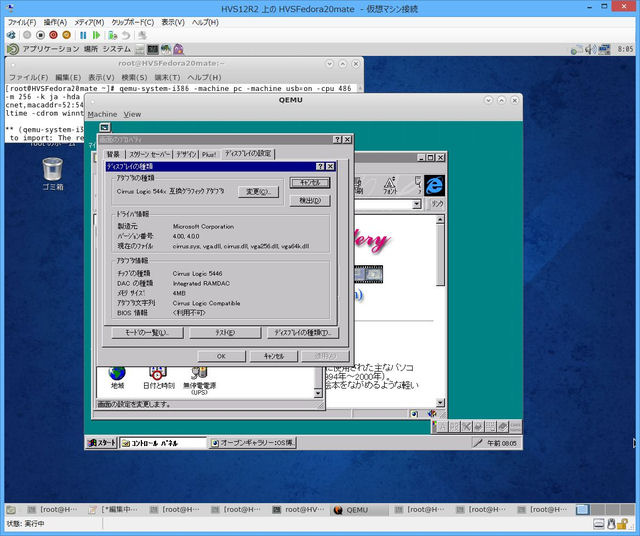Viewport: 640px width, 536px height.
Task: Click the ディスプレイの種類(T)... button
Action: pos(303,333)
